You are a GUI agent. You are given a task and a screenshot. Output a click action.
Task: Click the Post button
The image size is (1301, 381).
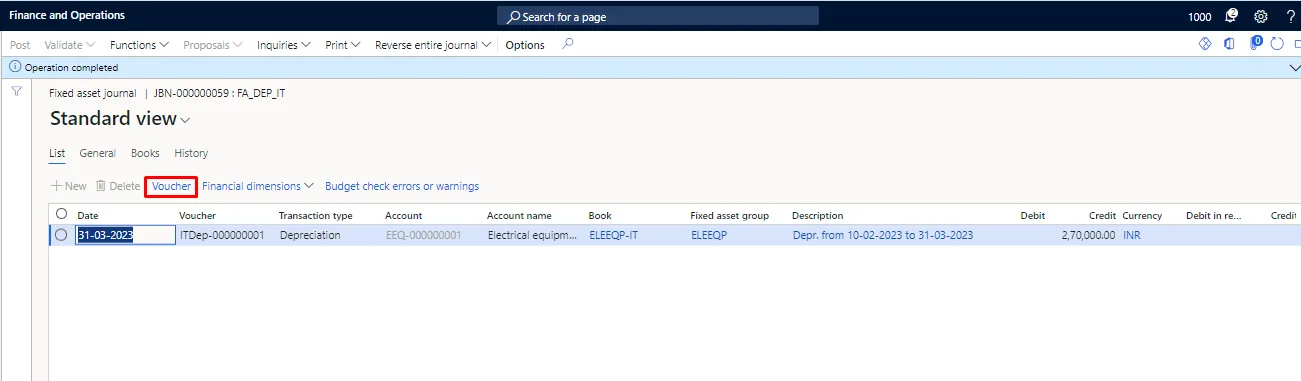(x=20, y=45)
